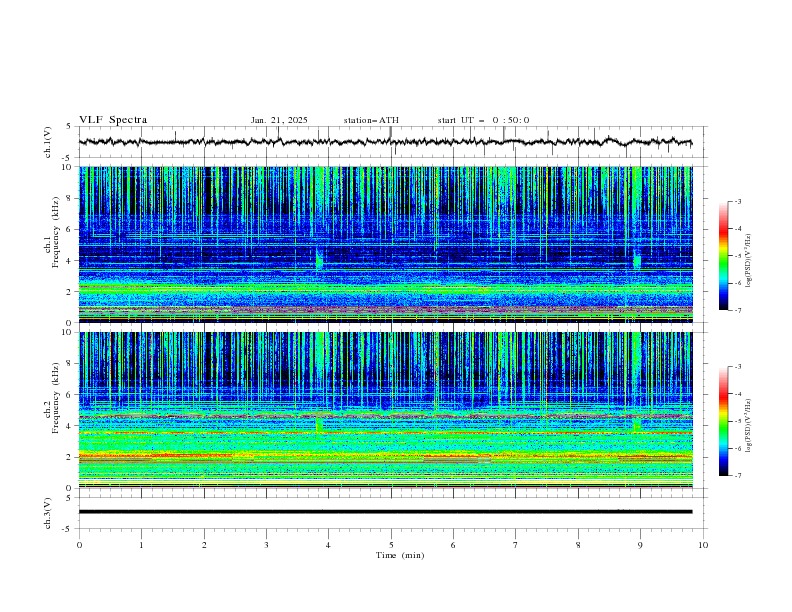The height and width of the screenshot is (612, 792).
Task: Click the ch.1 spectrogram plot area
Action: pos(385,244)
